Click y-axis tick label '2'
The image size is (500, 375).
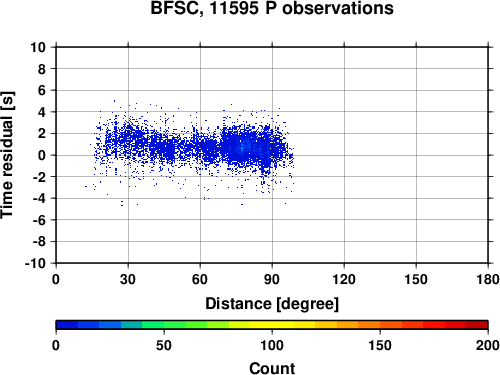point(42,134)
